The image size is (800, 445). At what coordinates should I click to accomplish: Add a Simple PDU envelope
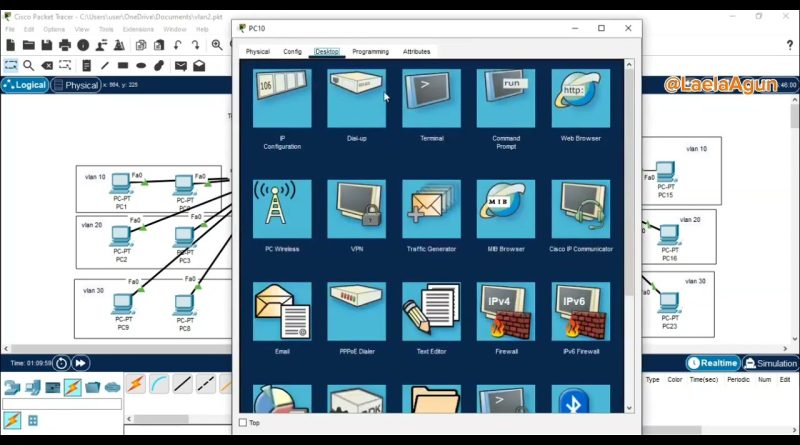181,65
